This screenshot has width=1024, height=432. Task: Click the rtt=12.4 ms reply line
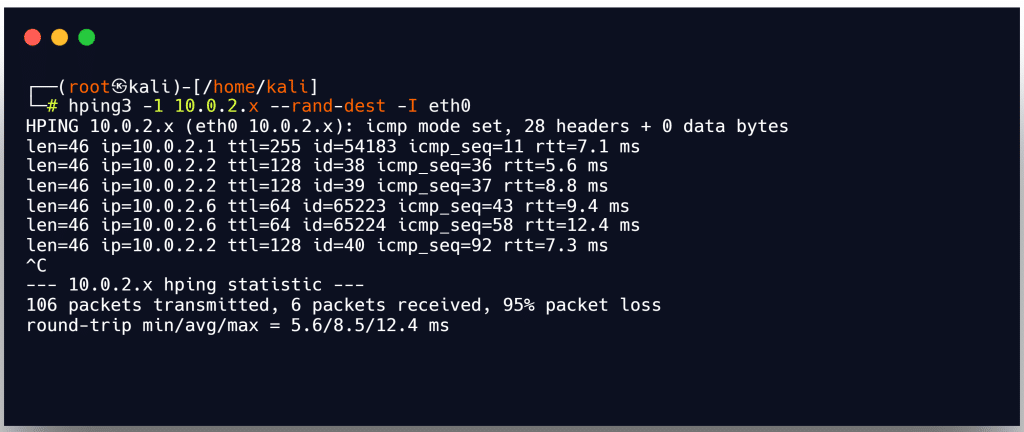click(x=332, y=226)
